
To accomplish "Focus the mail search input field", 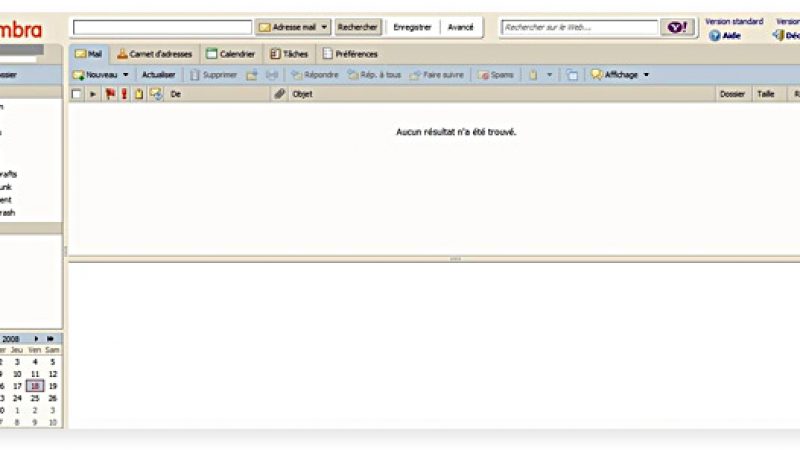I will (162, 27).
